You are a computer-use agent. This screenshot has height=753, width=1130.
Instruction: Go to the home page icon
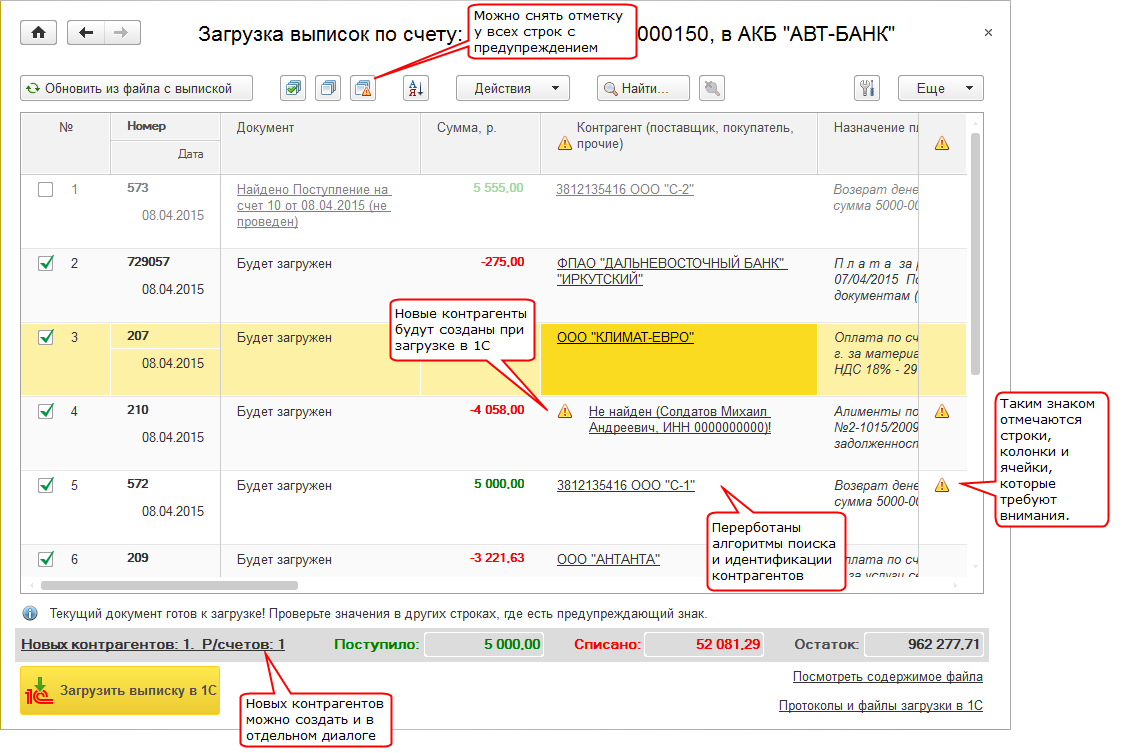point(39,32)
